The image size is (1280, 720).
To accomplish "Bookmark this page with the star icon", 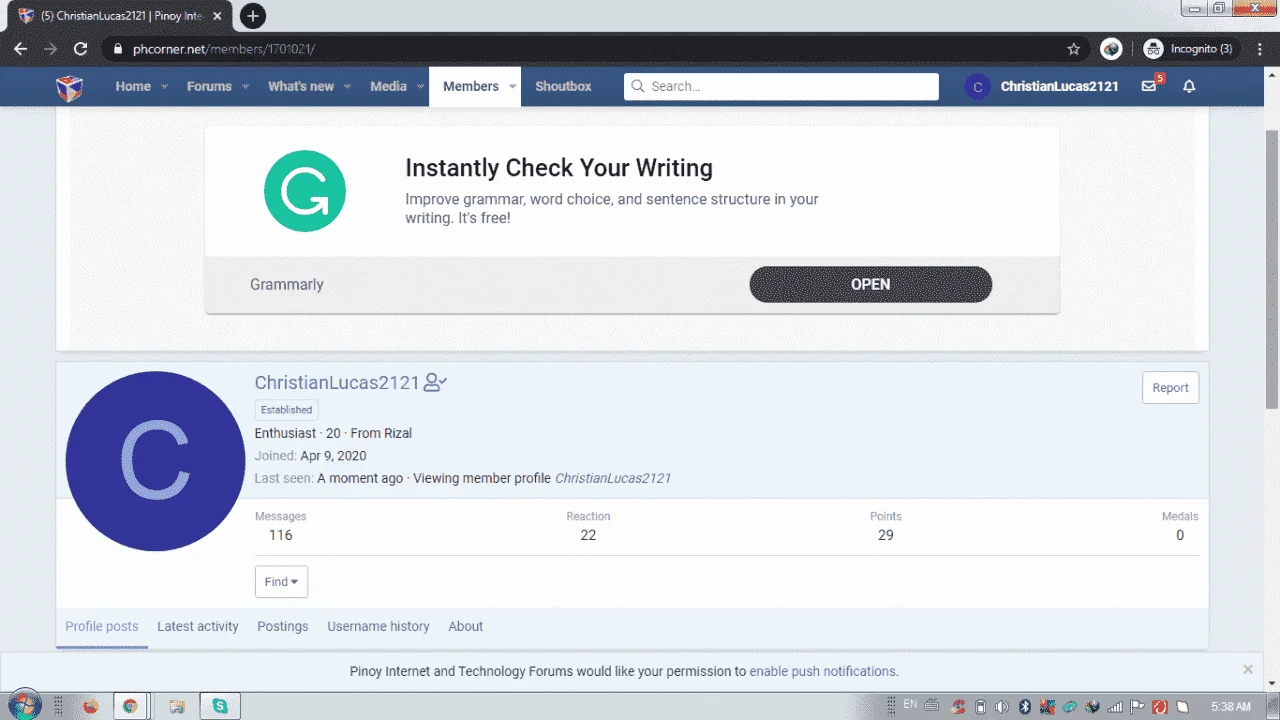I will (1074, 48).
